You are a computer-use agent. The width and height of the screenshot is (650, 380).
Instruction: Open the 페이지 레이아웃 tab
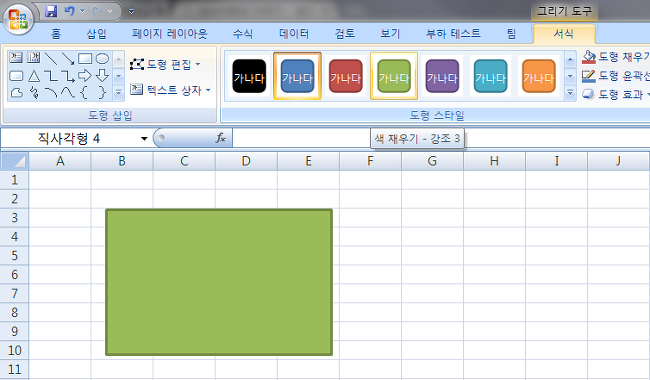coord(170,34)
